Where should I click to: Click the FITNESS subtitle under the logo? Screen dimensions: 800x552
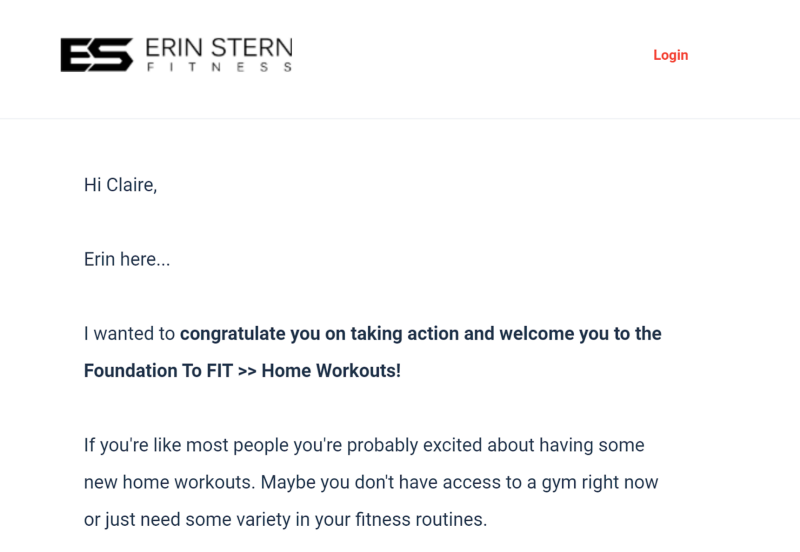click(x=219, y=67)
